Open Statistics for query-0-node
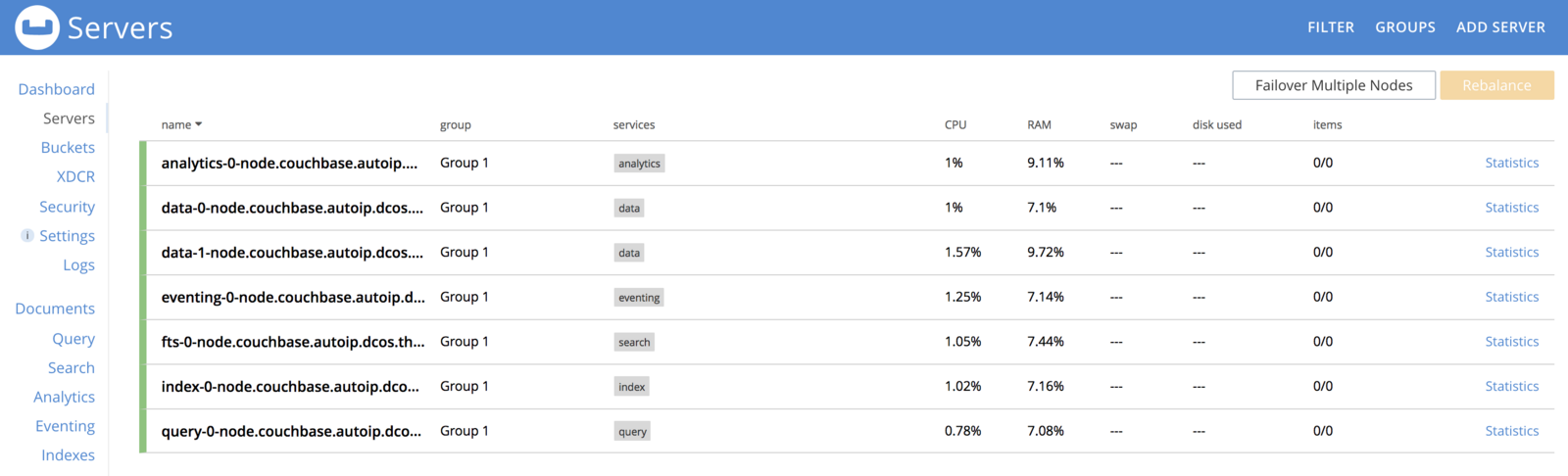Screen dimensions: 1568x476 (1511, 431)
